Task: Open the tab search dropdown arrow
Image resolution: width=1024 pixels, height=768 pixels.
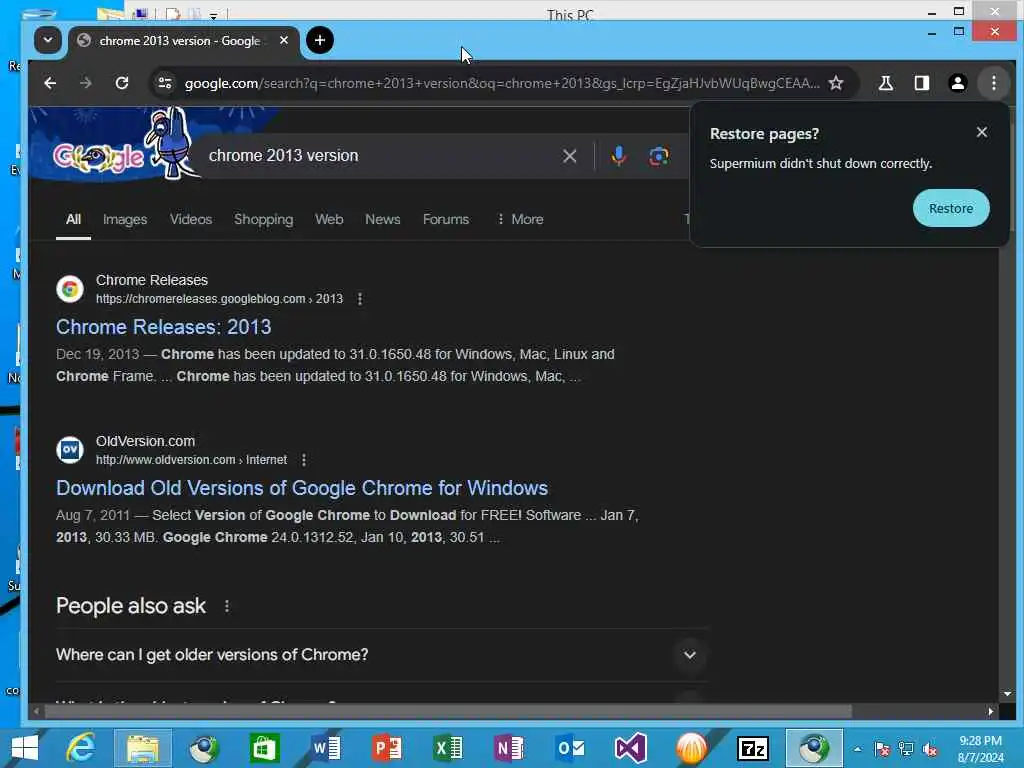Action: coord(48,40)
